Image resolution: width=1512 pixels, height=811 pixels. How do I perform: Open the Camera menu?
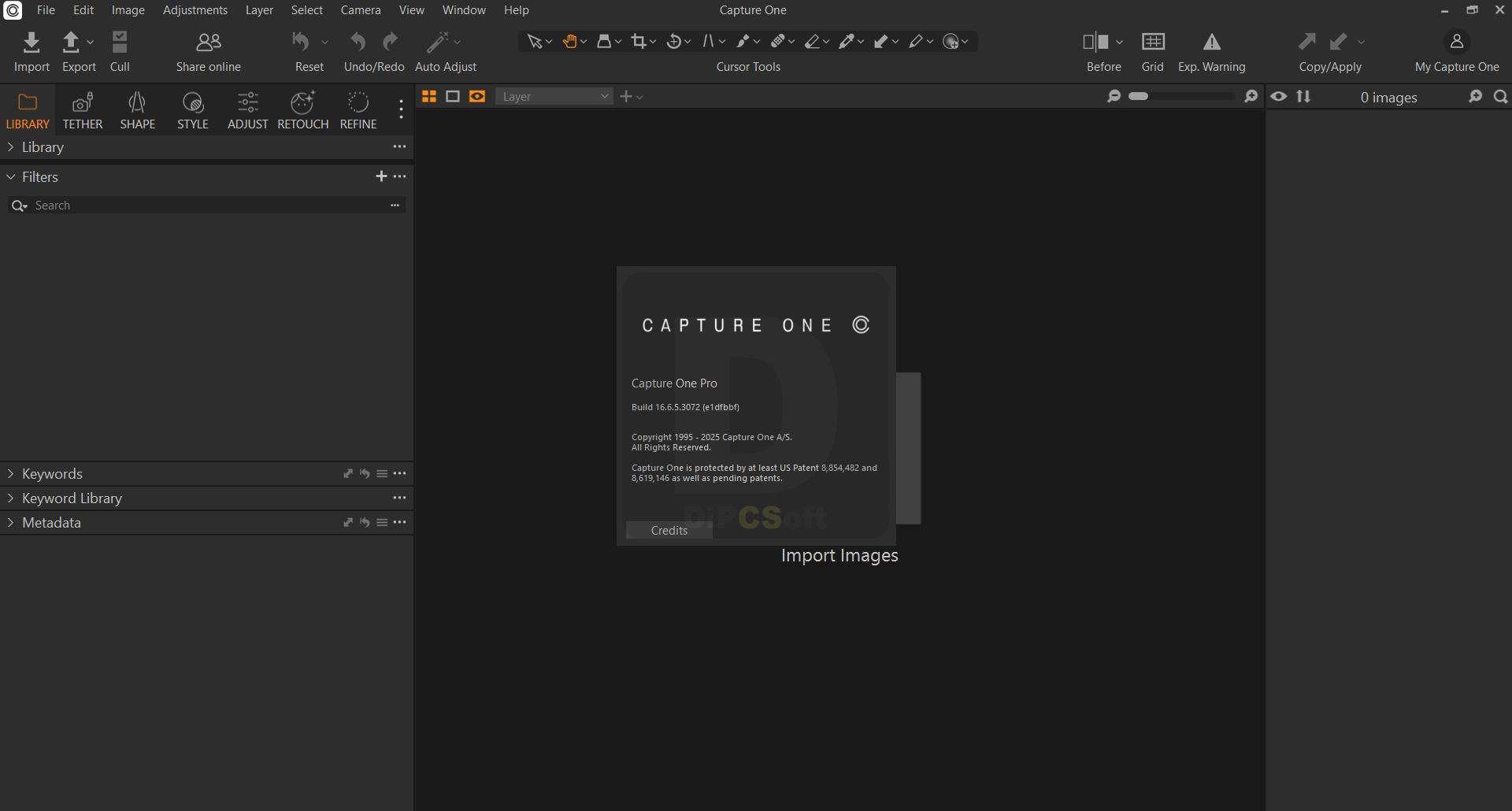click(361, 10)
